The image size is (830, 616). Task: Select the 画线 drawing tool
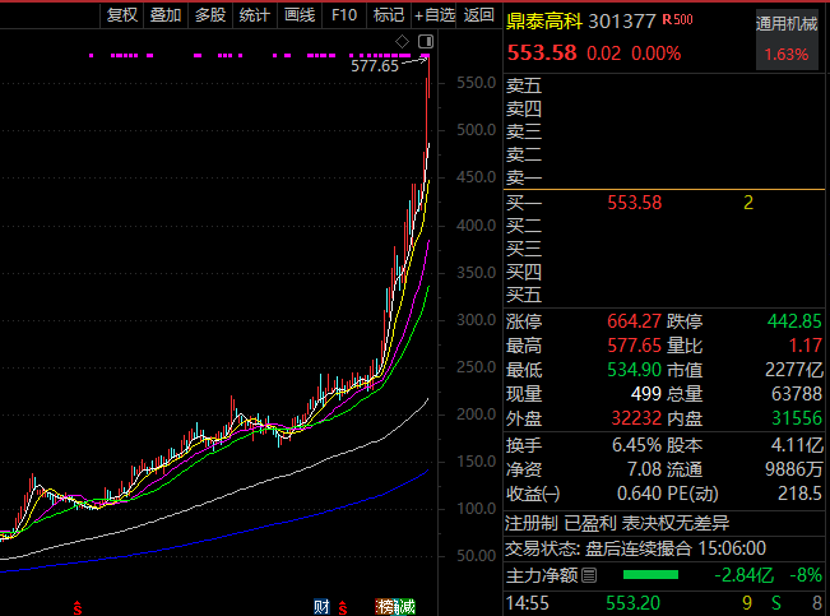click(x=300, y=15)
